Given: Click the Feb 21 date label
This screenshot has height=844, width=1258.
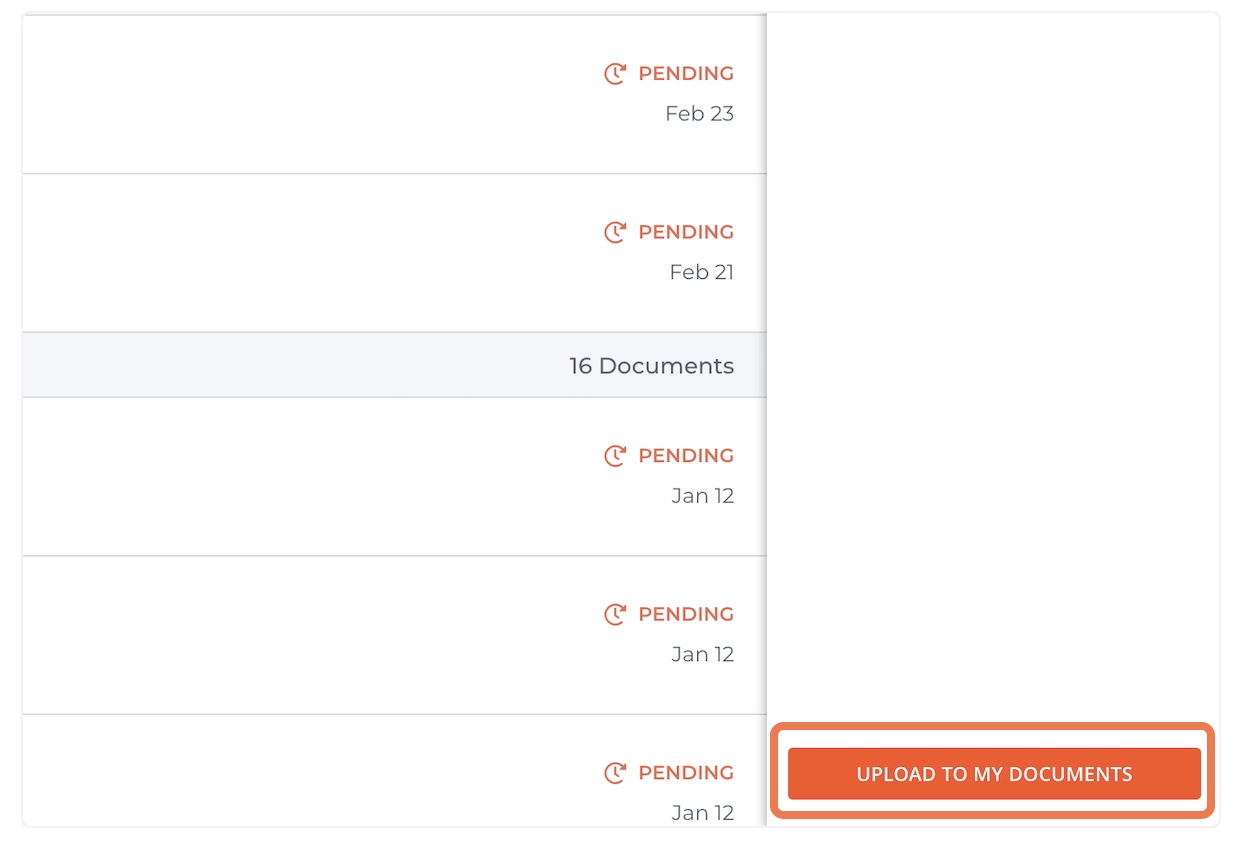Looking at the screenshot, I should 701,272.
